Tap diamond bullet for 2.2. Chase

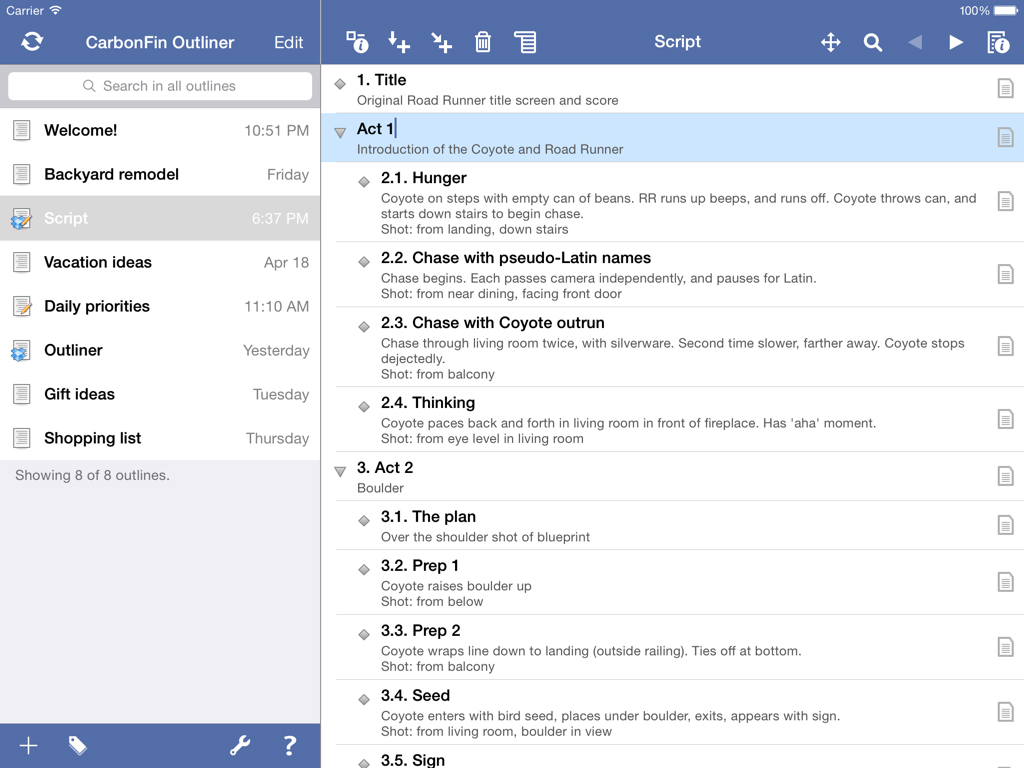tap(364, 261)
